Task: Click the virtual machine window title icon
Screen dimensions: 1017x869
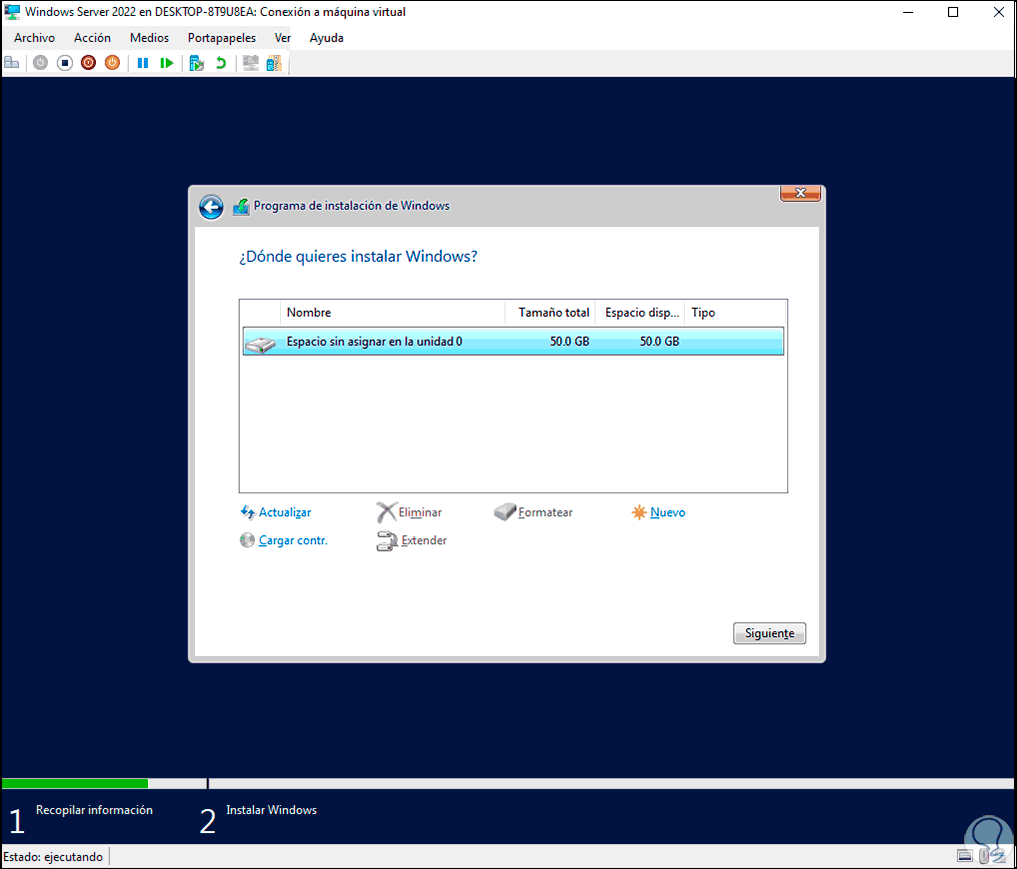Action: click(12, 12)
